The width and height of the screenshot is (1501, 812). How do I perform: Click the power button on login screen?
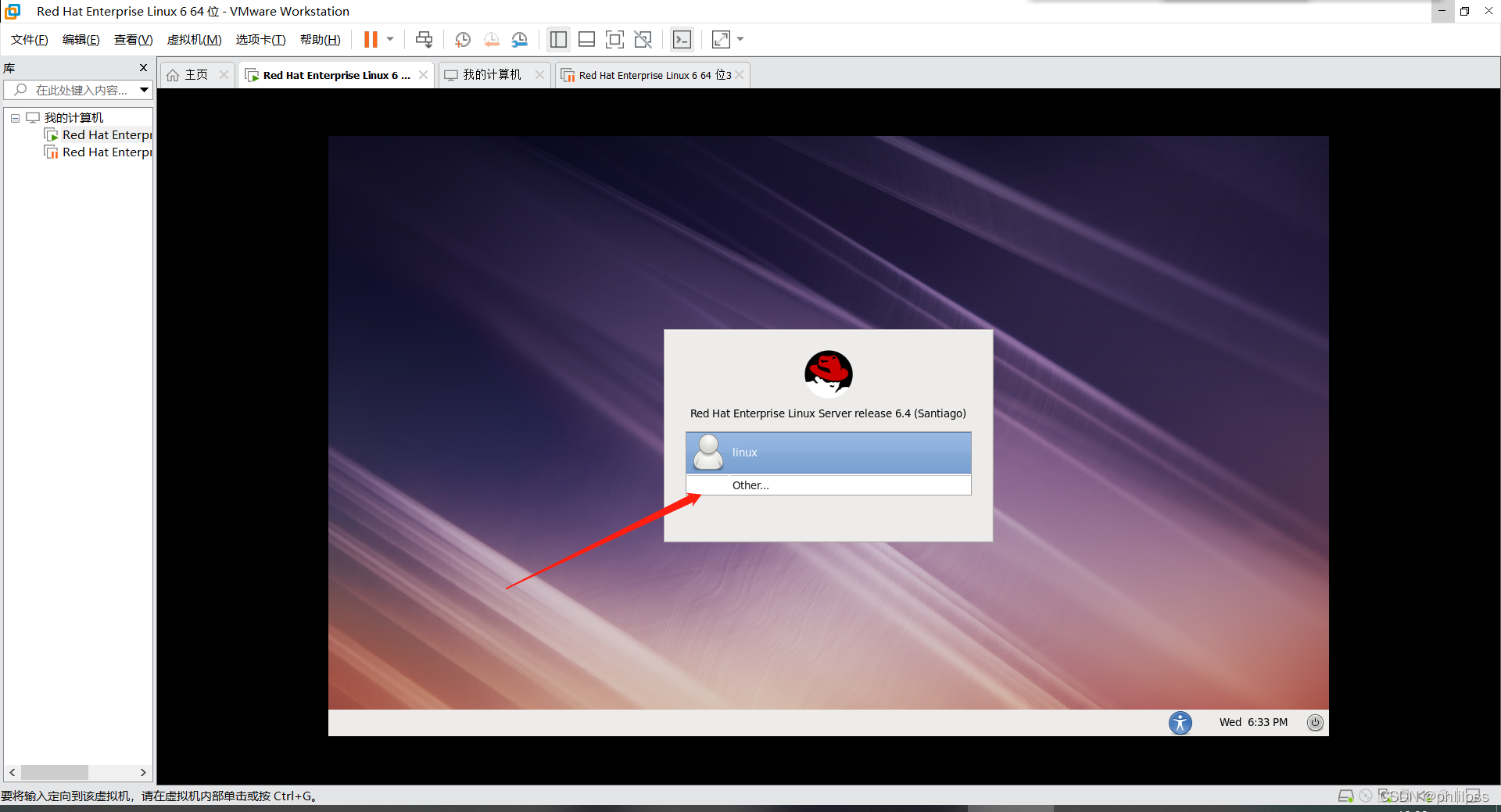(1315, 722)
